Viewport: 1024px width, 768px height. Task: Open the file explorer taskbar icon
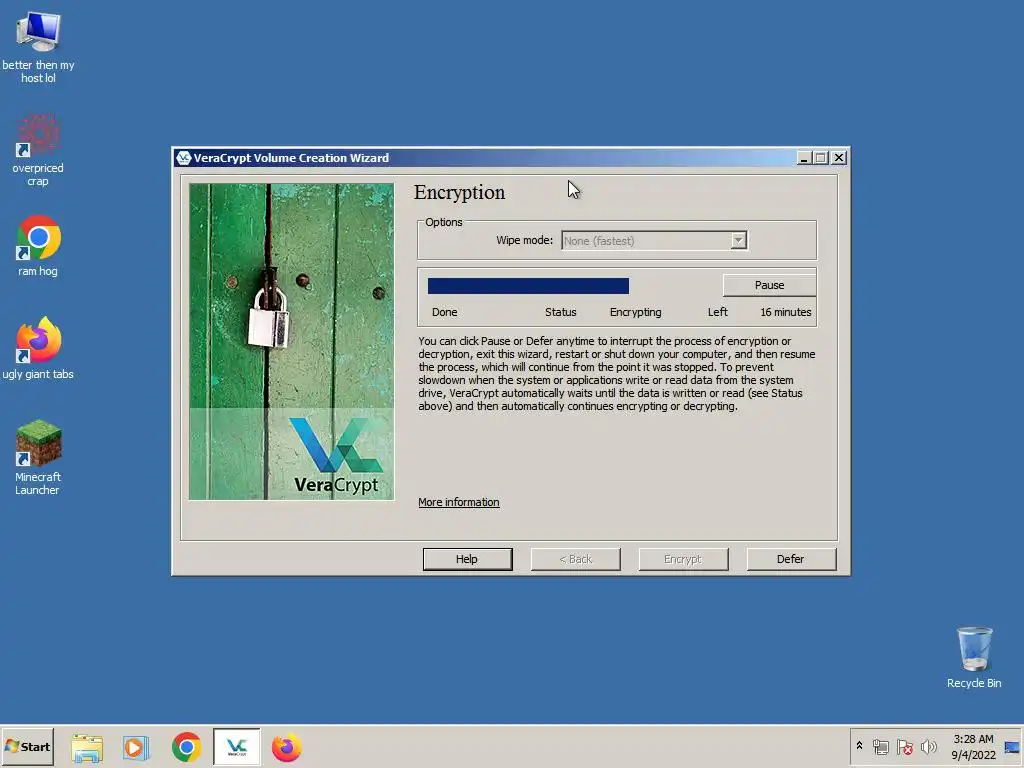[x=87, y=748]
